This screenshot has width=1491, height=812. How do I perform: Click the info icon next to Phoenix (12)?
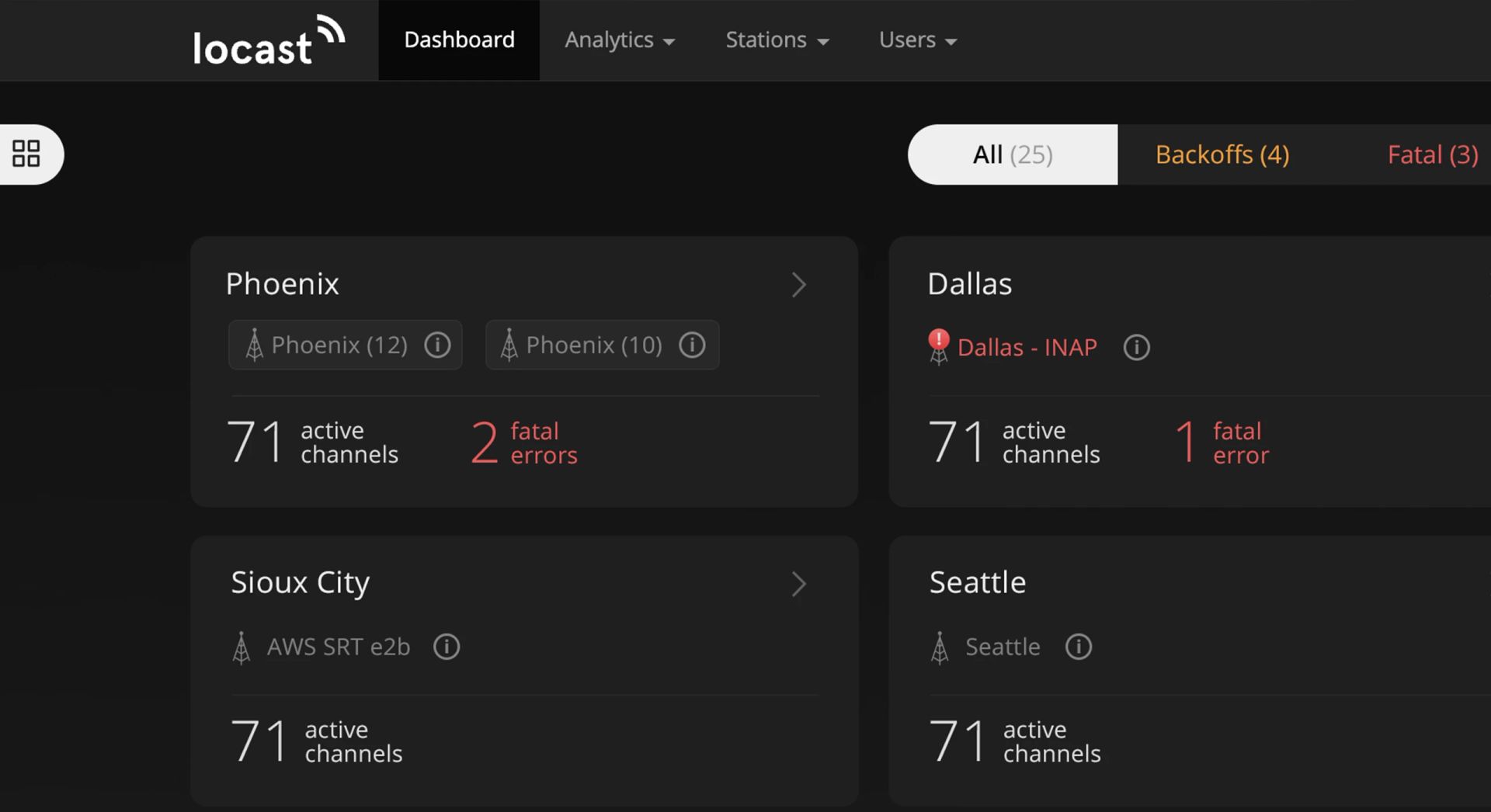point(437,345)
